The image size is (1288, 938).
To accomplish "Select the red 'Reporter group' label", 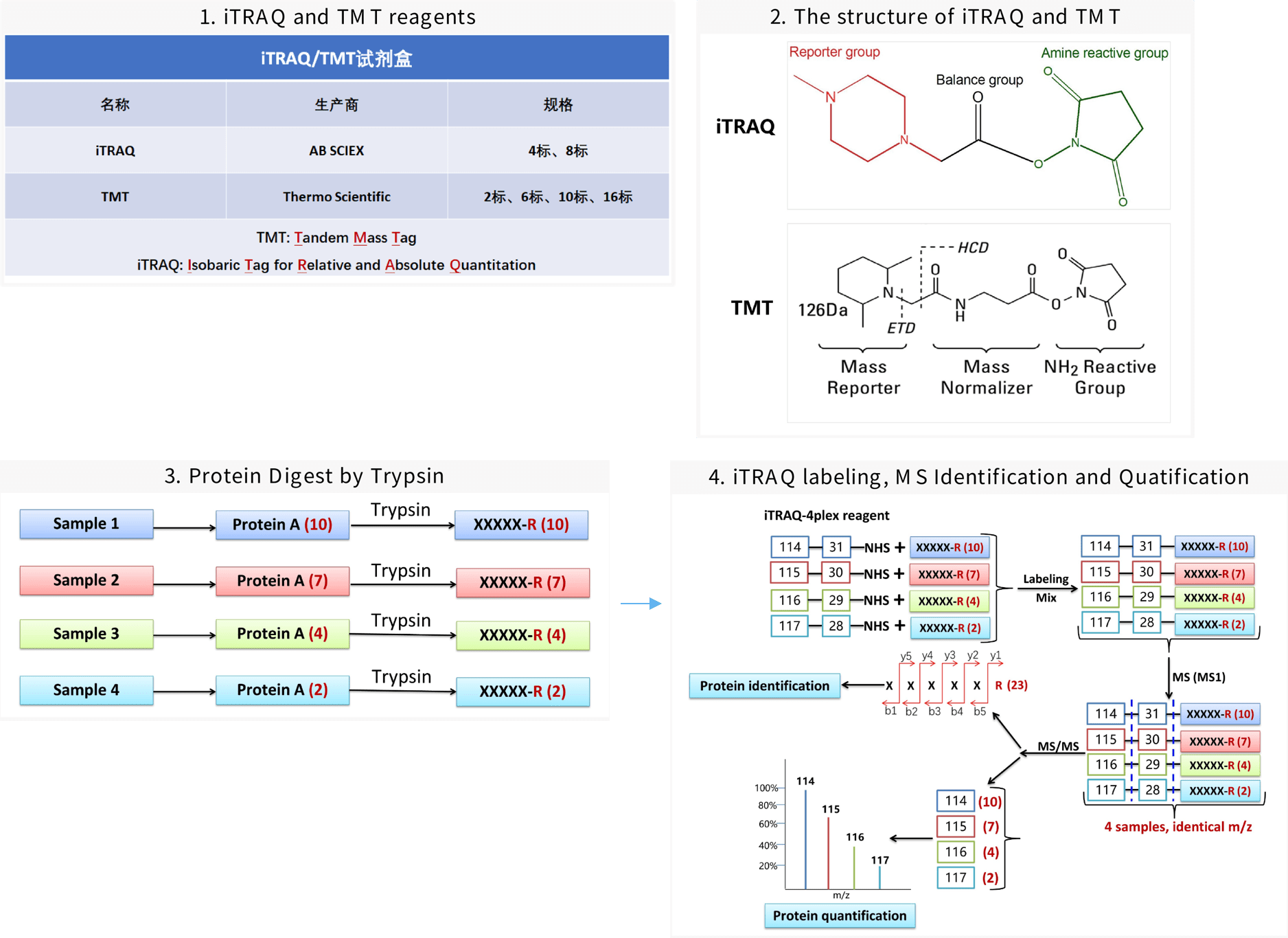I will (834, 52).
